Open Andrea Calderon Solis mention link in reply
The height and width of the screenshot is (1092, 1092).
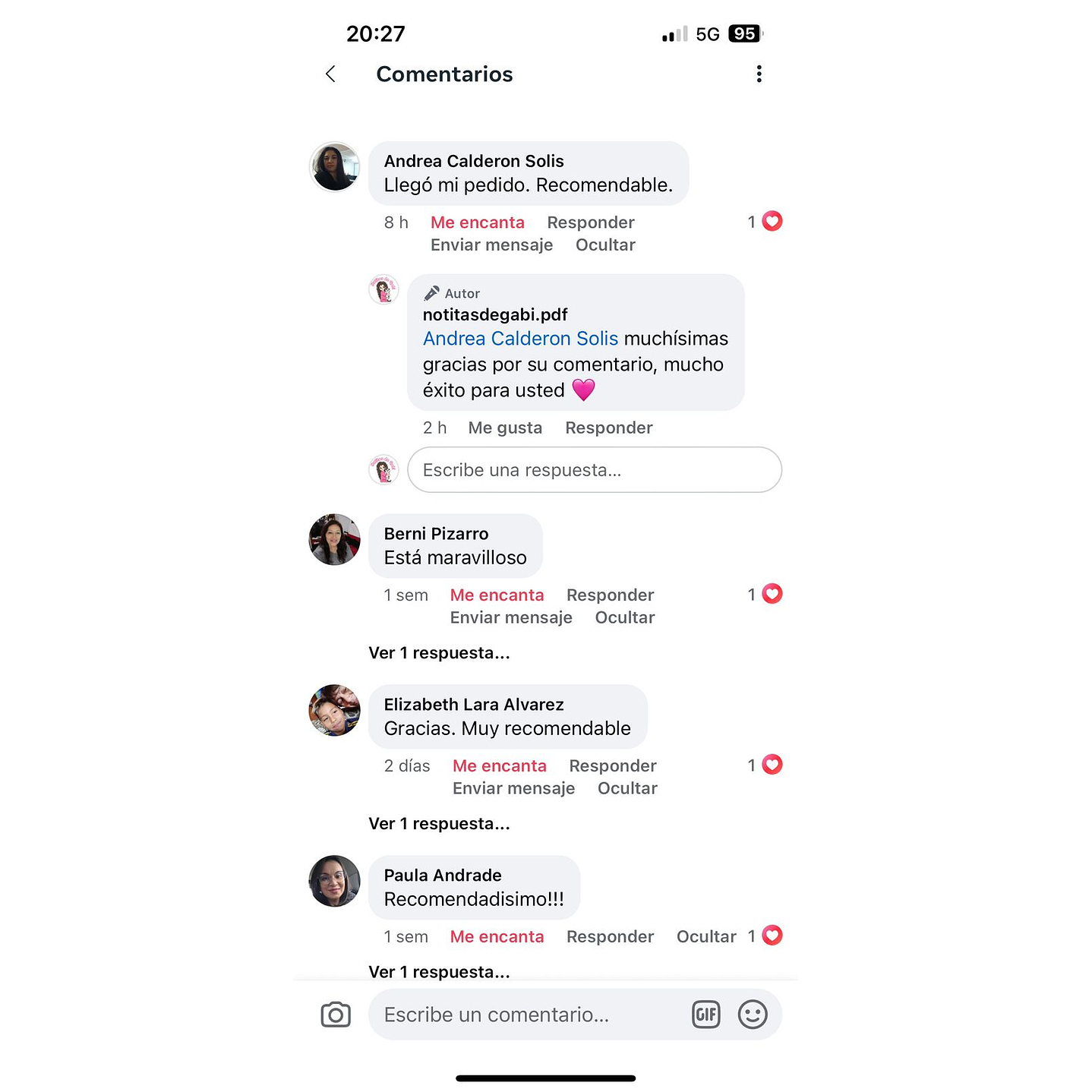[521, 339]
